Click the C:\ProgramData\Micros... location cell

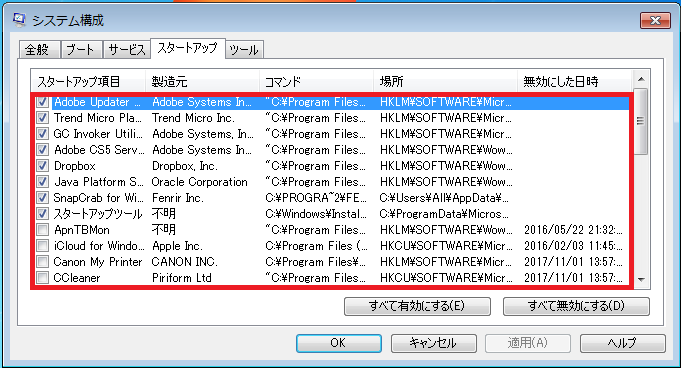click(444, 214)
